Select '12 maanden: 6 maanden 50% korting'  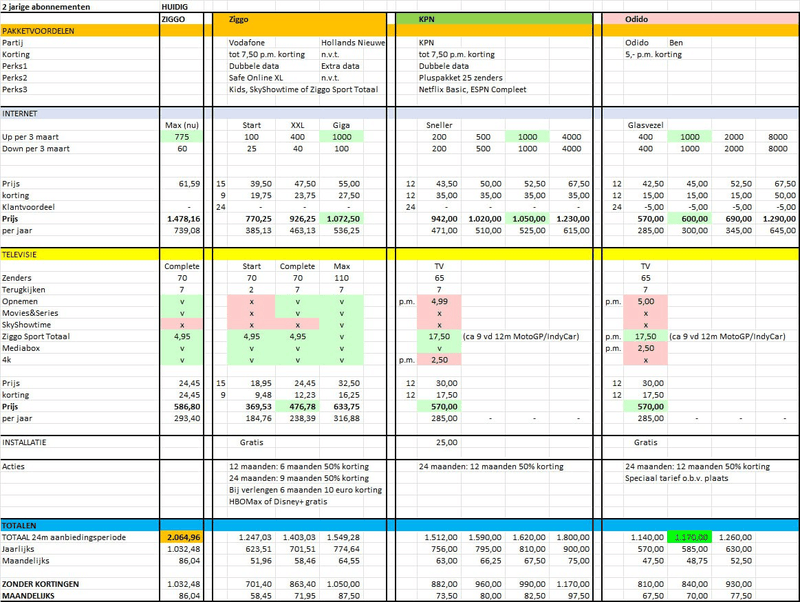tap(298, 466)
